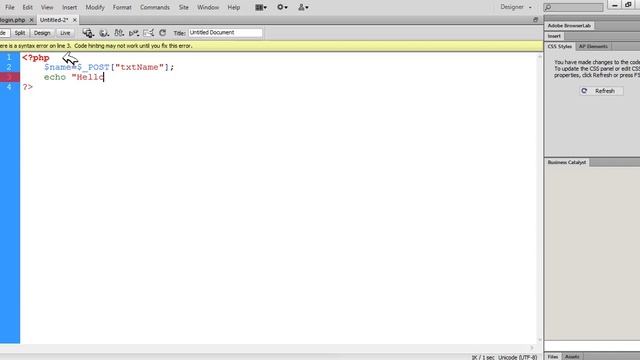
Task: Click the Multiscreen preview toolbar icon
Action: [88, 33]
